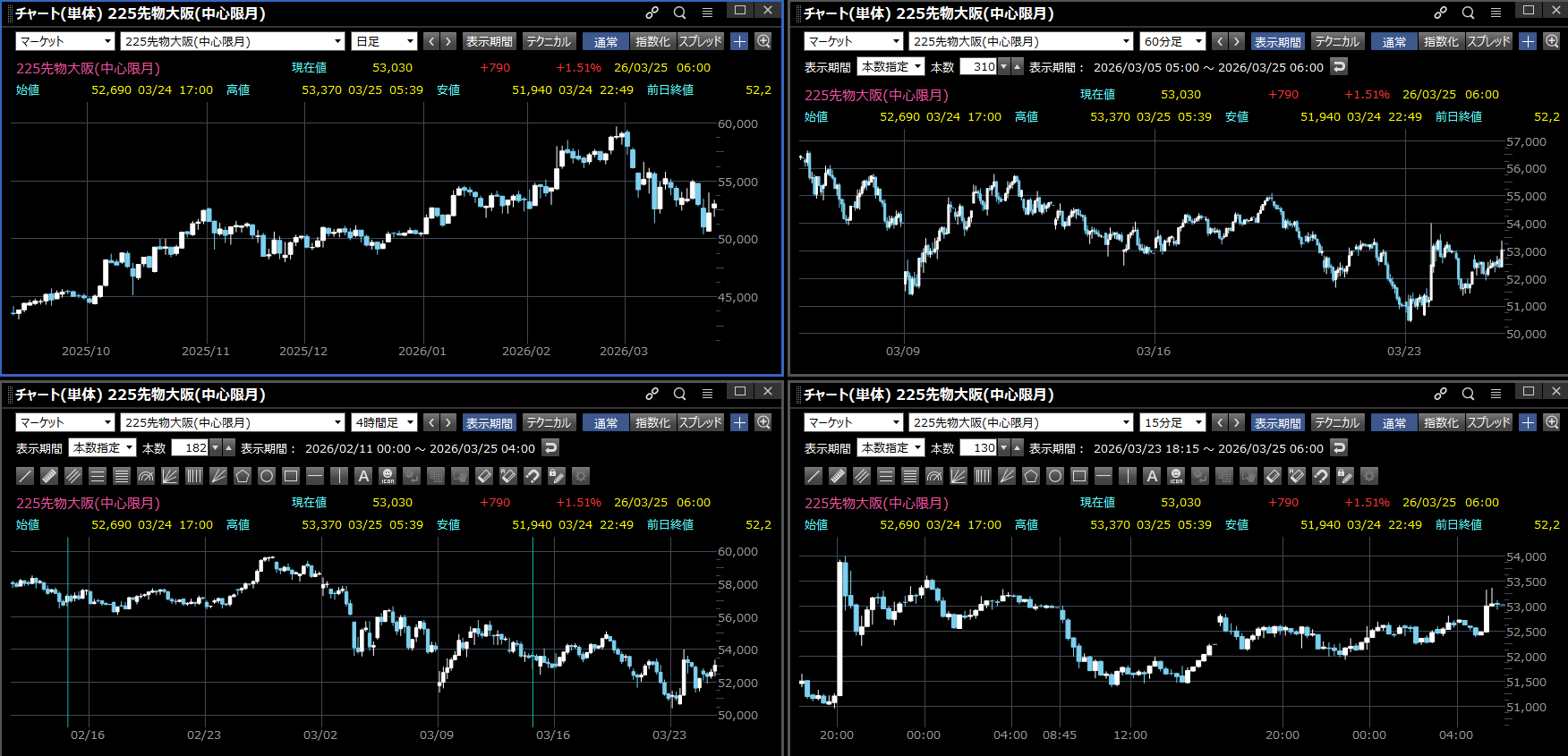Select the trend line tool in 4時間足 chart
This screenshot has width=1568, height=756.
coord(25,476)
